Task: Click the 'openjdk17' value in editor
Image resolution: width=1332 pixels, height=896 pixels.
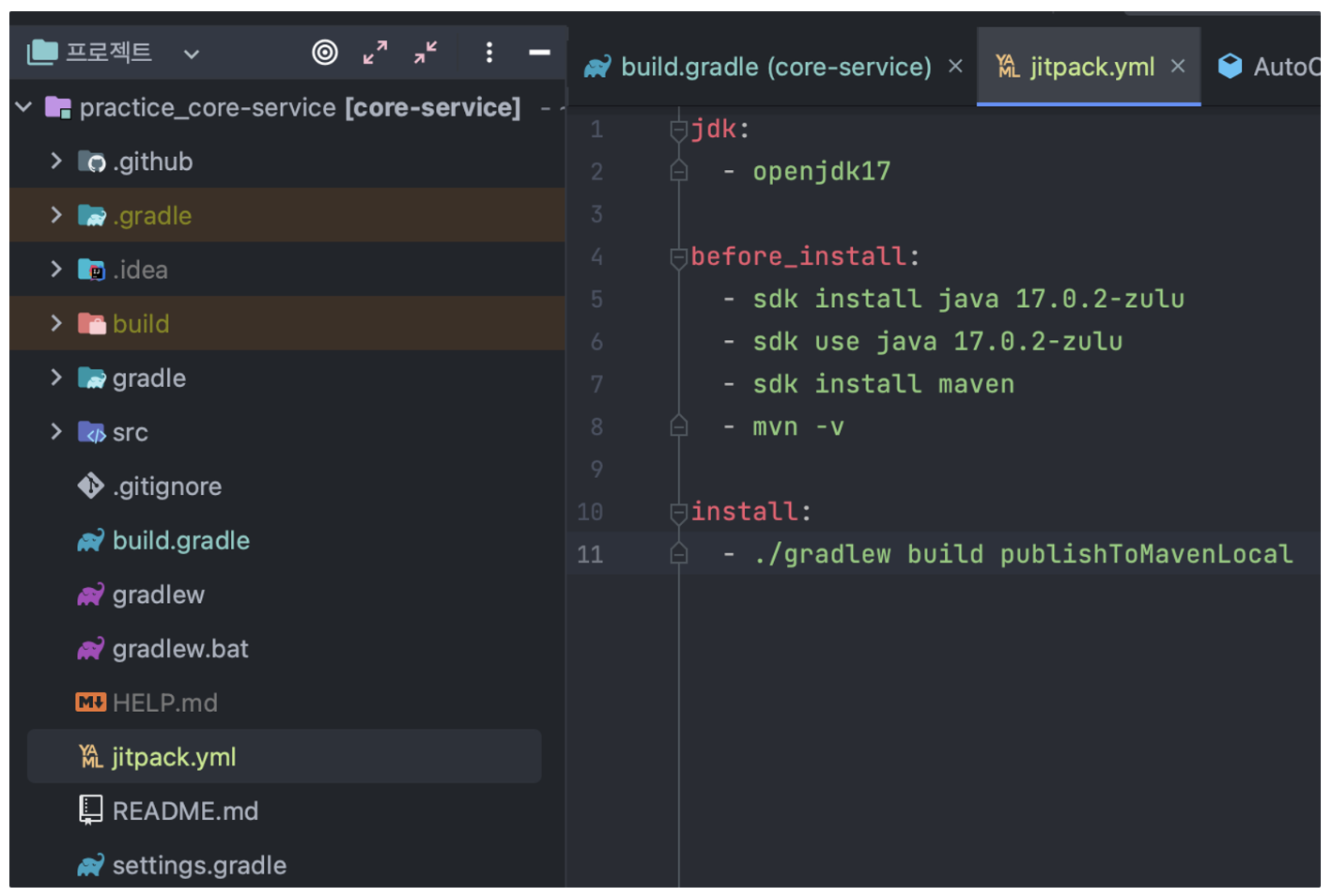Action: pos(822,172)
